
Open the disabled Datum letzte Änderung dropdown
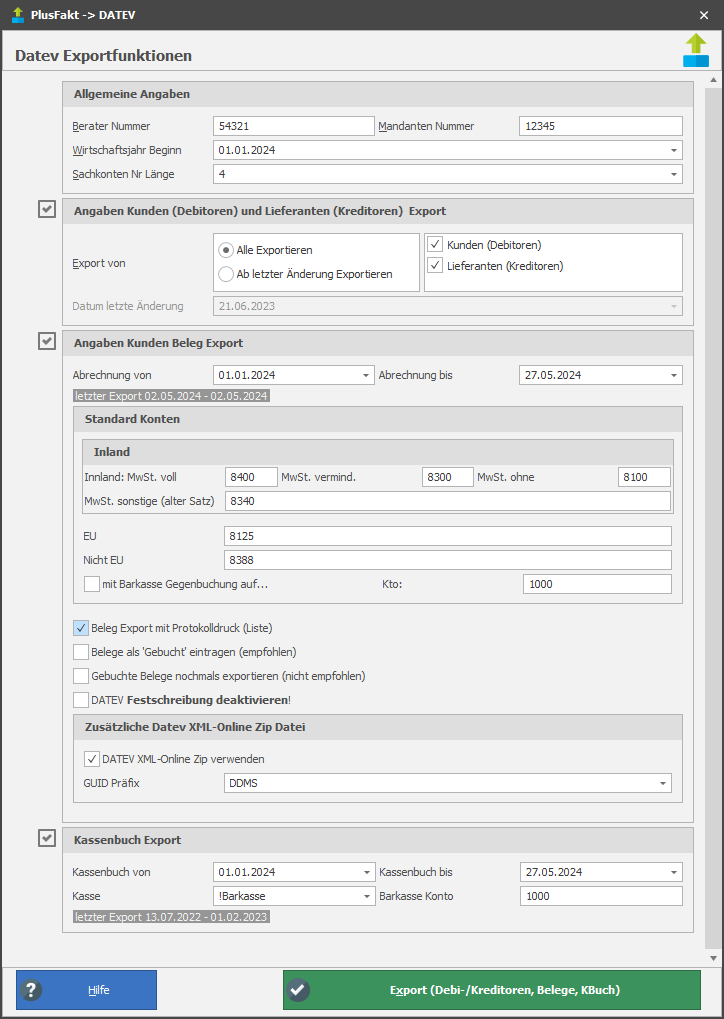[x=673, y=306]
